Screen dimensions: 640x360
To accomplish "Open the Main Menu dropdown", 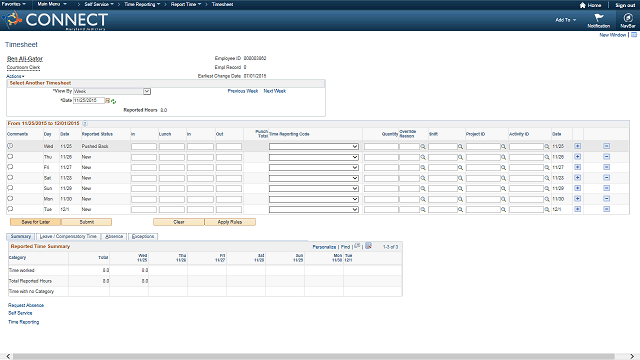I will 52,4.
